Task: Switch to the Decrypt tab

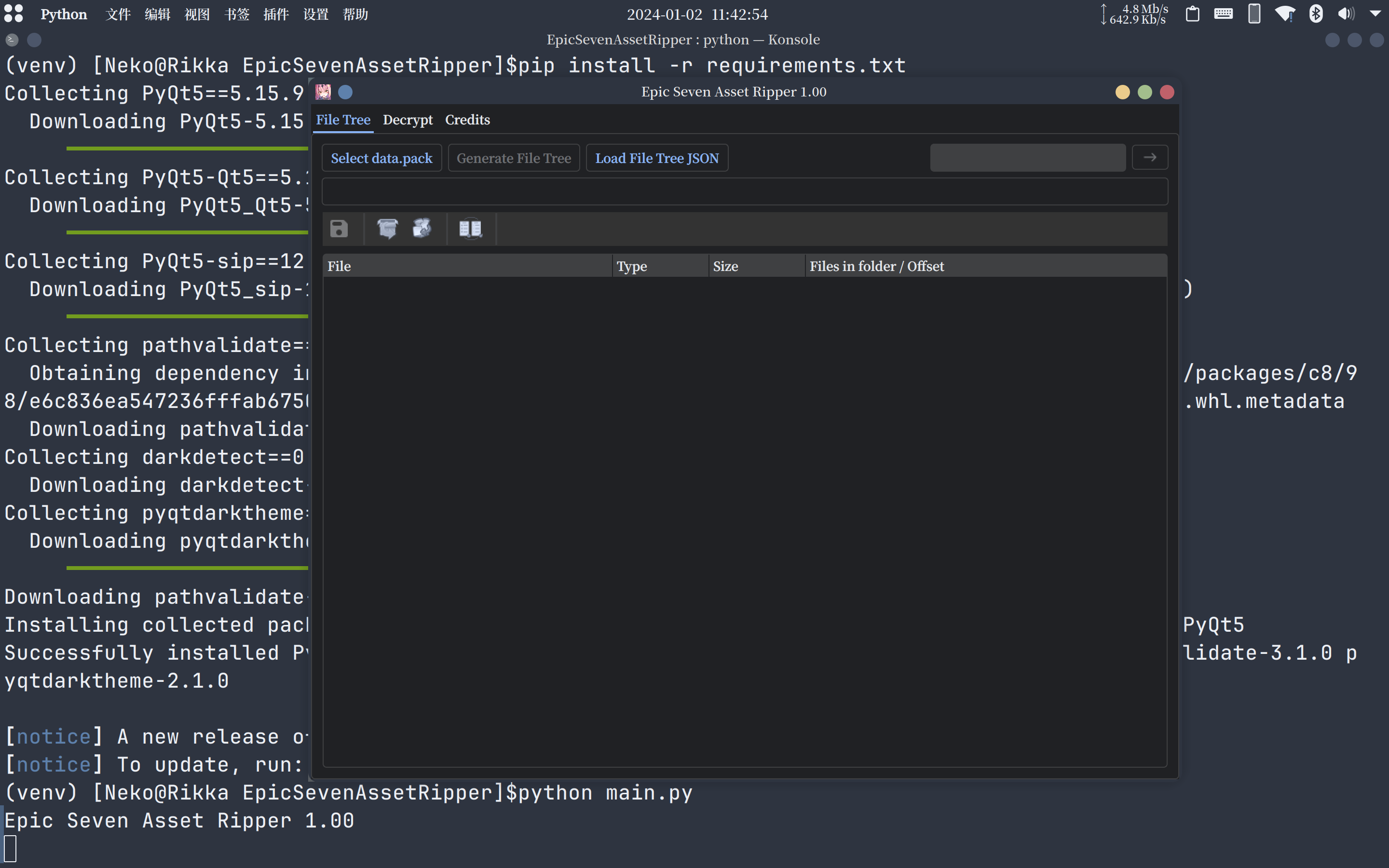Action: 408,120
